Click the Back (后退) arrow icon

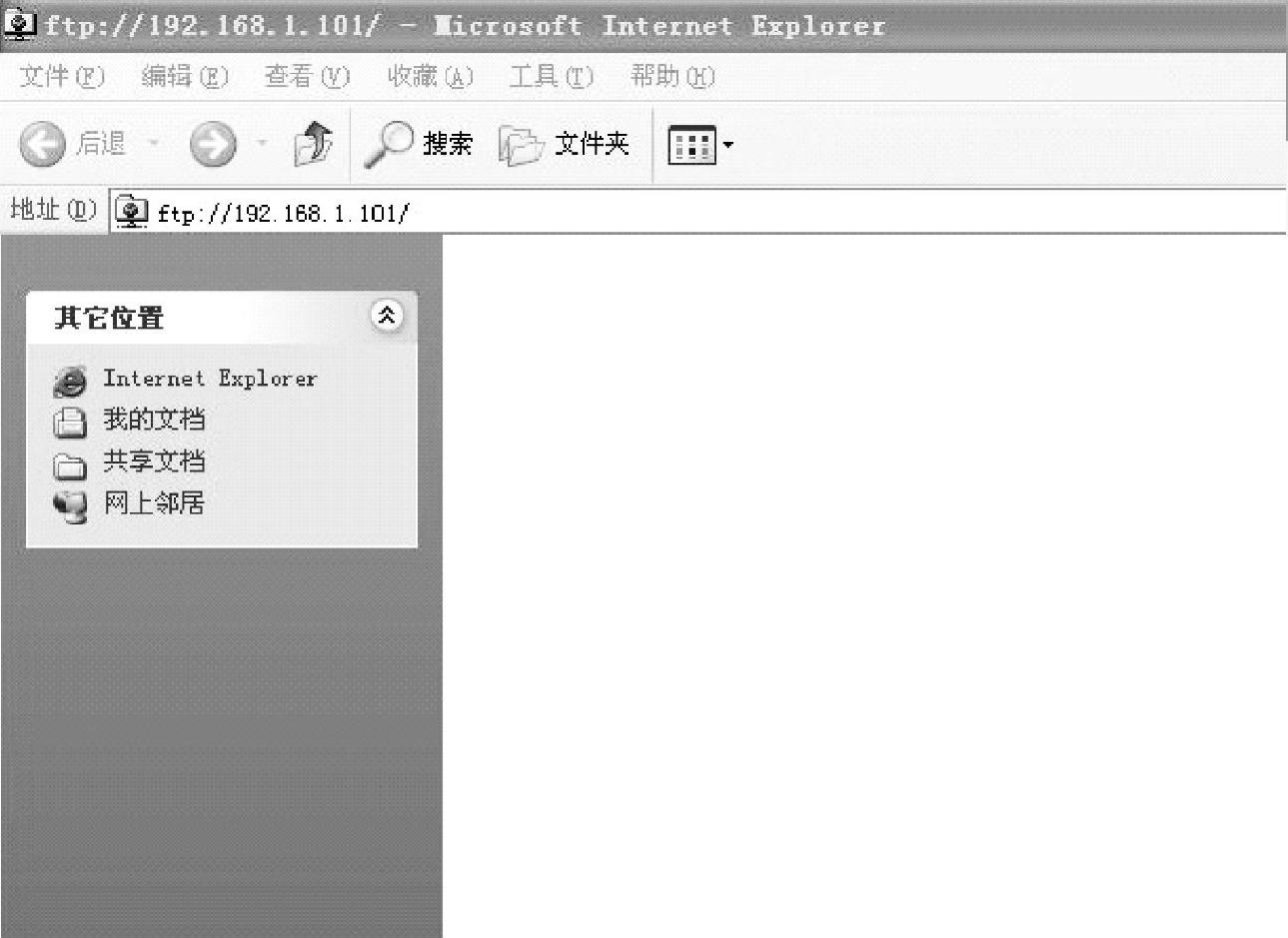42,145
